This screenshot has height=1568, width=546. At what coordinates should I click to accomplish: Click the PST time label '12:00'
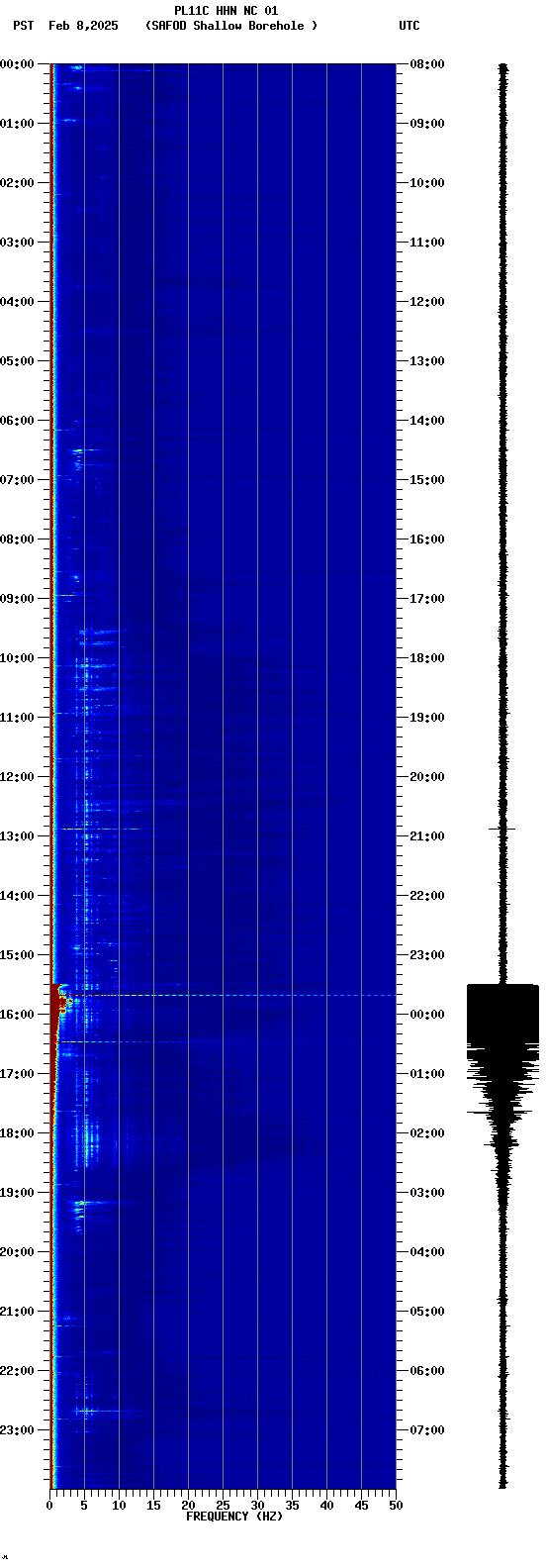coord(17,777)
